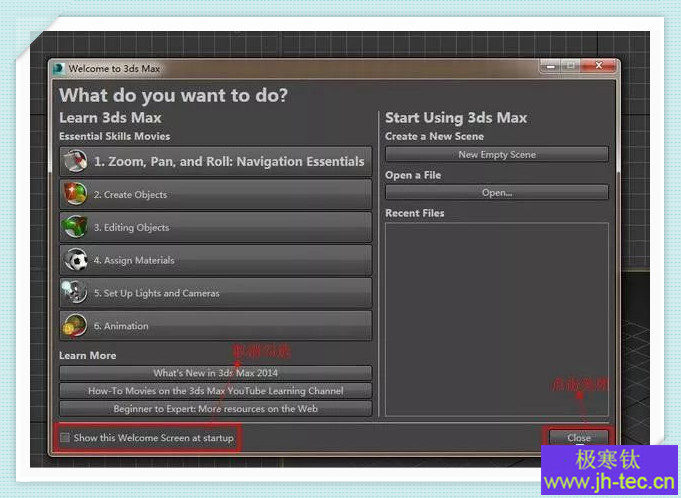Play the Editing Objects movie
This screenshot has width=681, height=498.
(215, 227)
